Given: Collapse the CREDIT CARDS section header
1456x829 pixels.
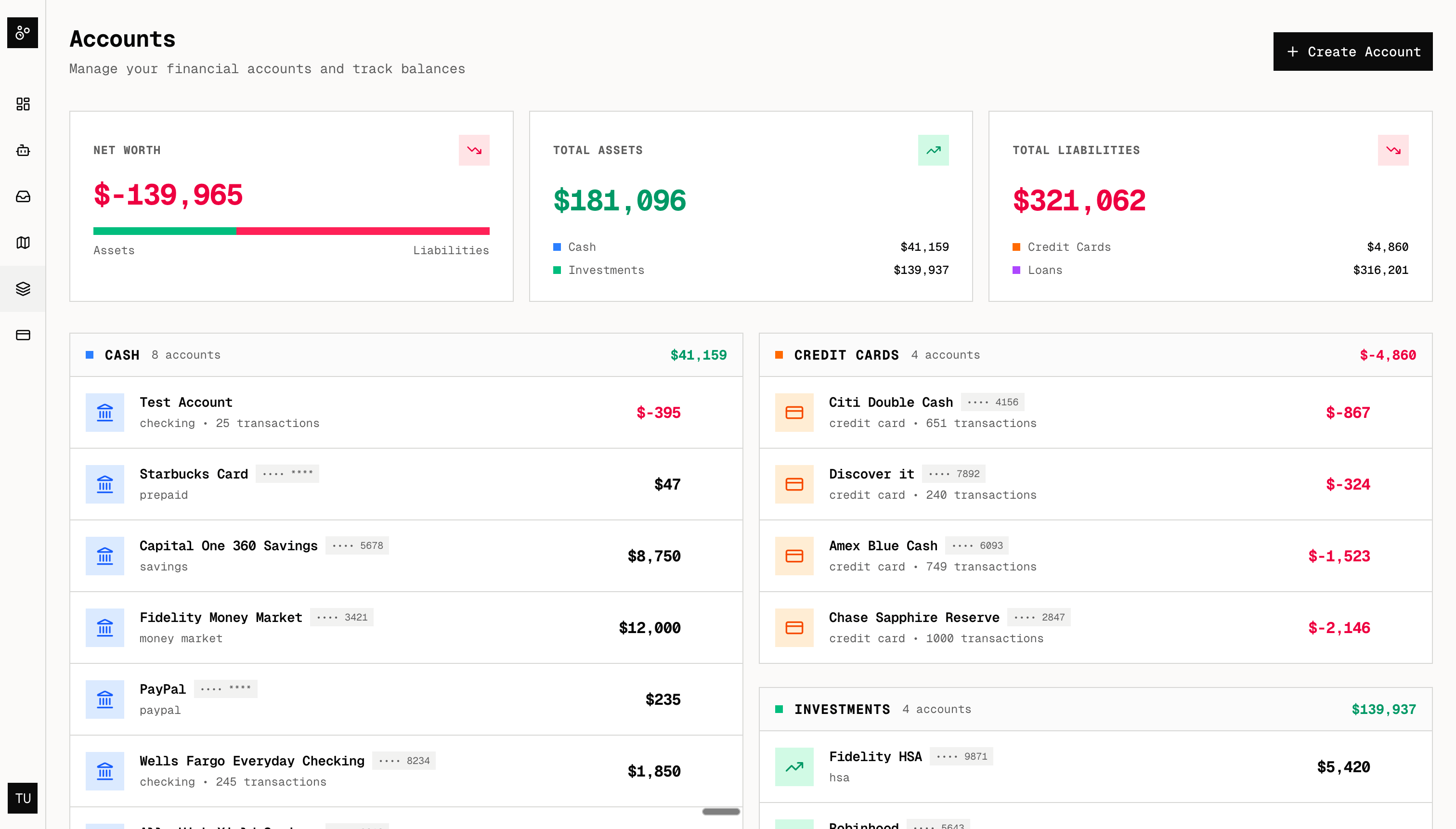Looking at the screenshot, I should pyautogui.click(x=1095, y=354).
